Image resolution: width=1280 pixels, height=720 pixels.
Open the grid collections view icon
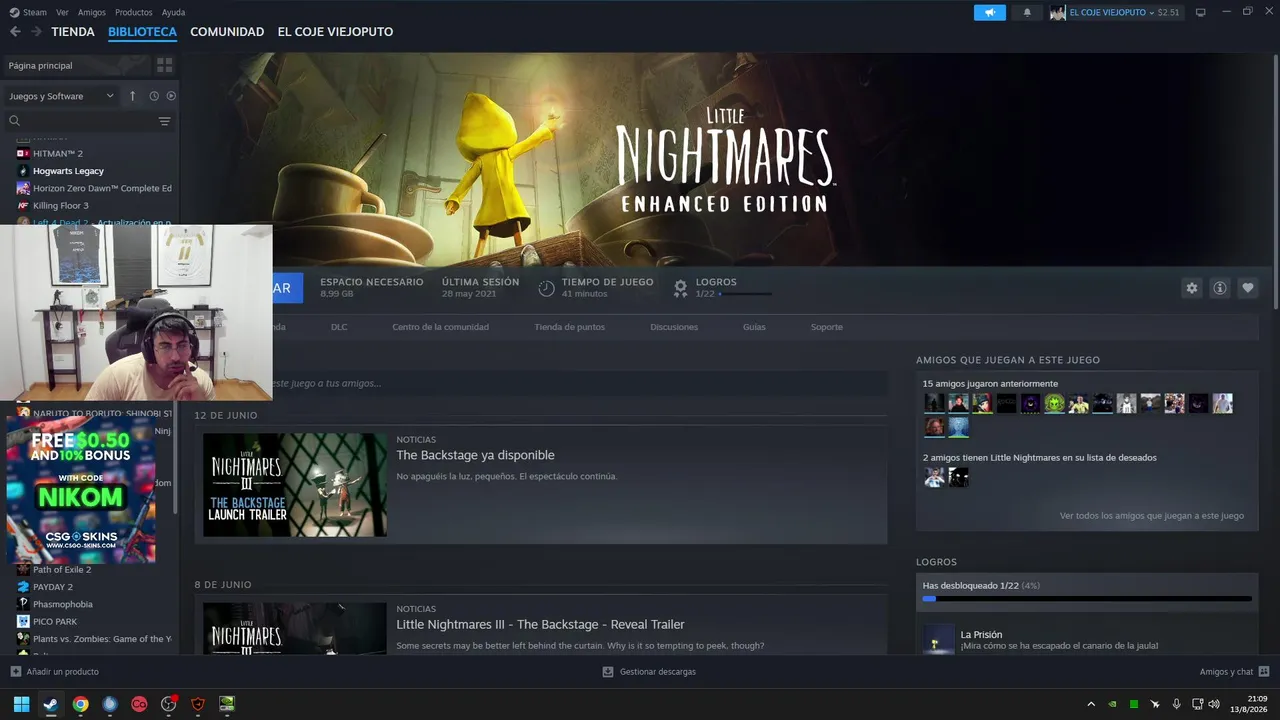point(165,65)
